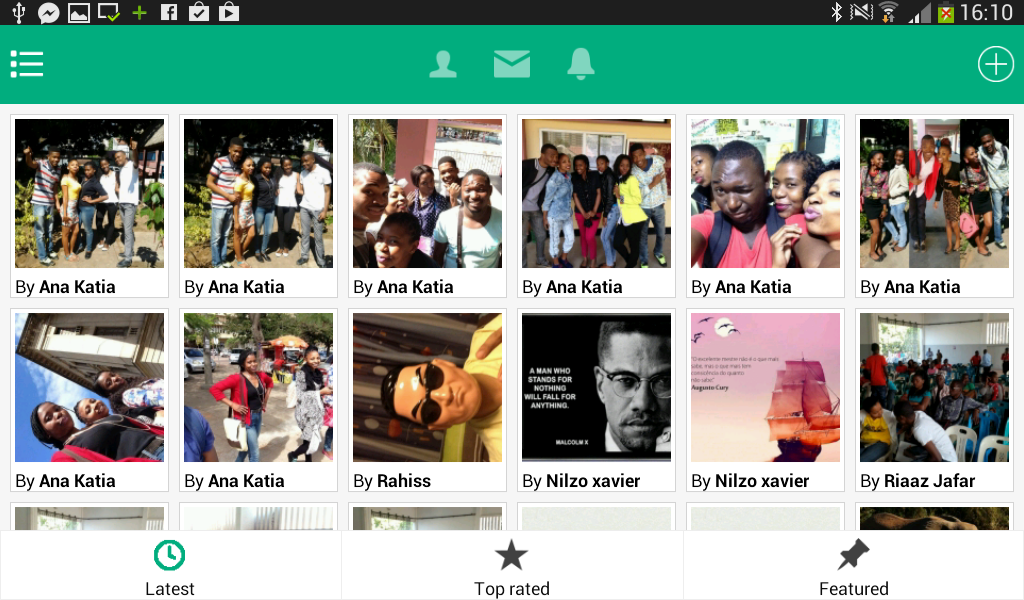Switch to the Top rated tab
The image size is (1024, 600).
(x=512, y=565)
